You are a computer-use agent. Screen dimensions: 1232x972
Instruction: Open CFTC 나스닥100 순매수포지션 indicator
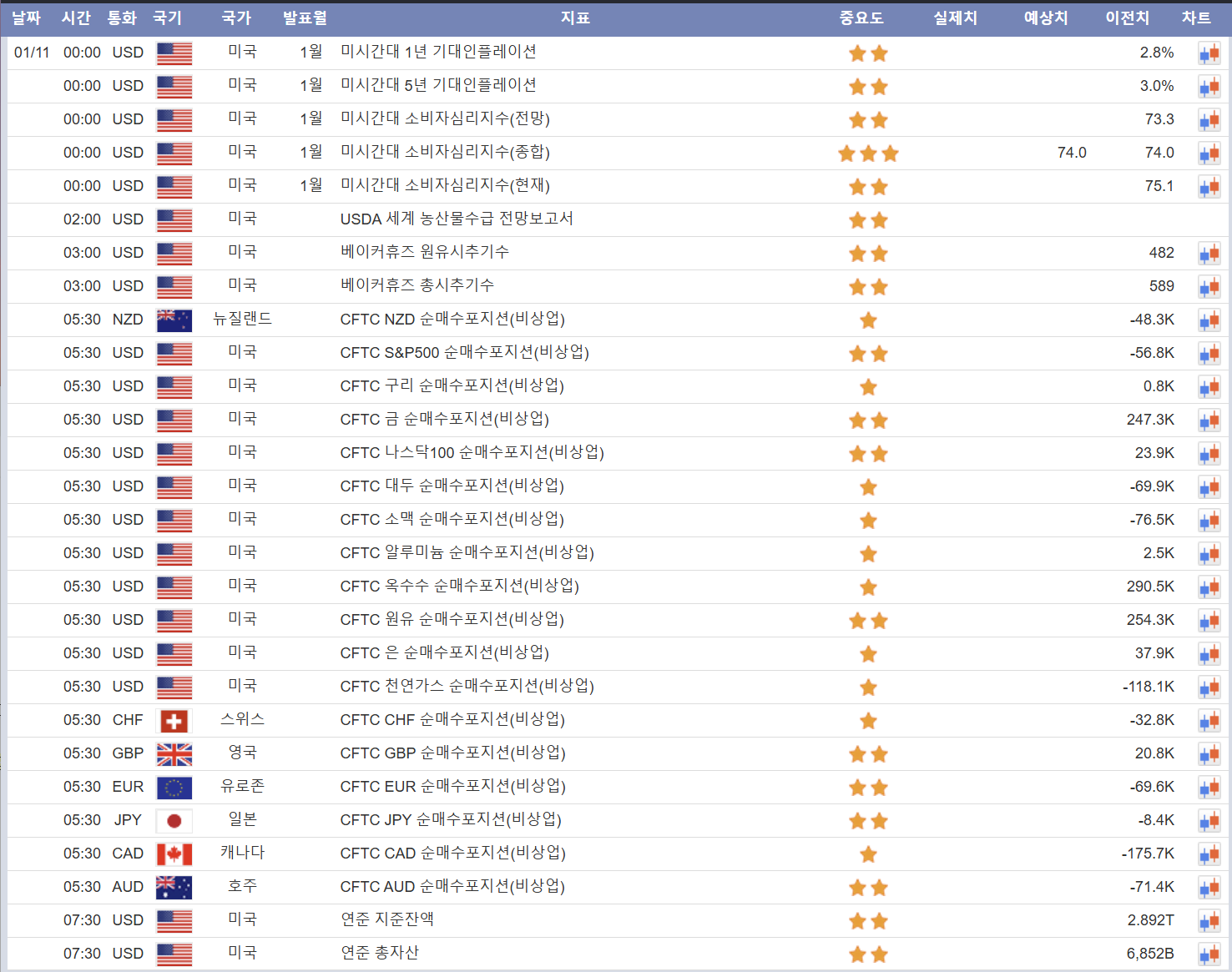point(472,452)
